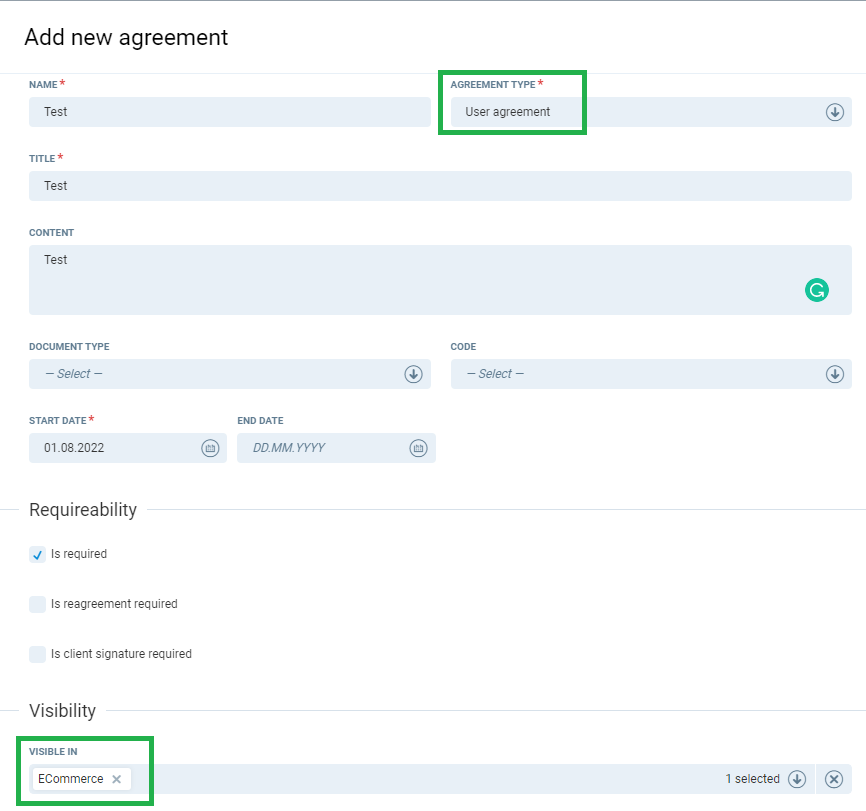Viewport: 866px width, 811px height.
Task: Open the End Date calendar picker
Action: [418, 448]
